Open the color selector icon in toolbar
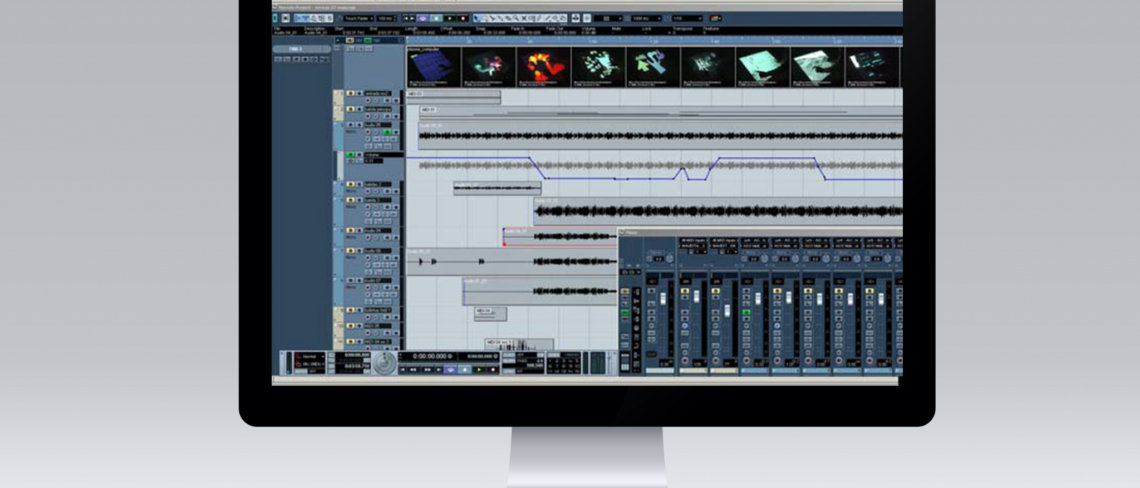The width and height of the screenshot is (1140, 488). tap(715, 18)
